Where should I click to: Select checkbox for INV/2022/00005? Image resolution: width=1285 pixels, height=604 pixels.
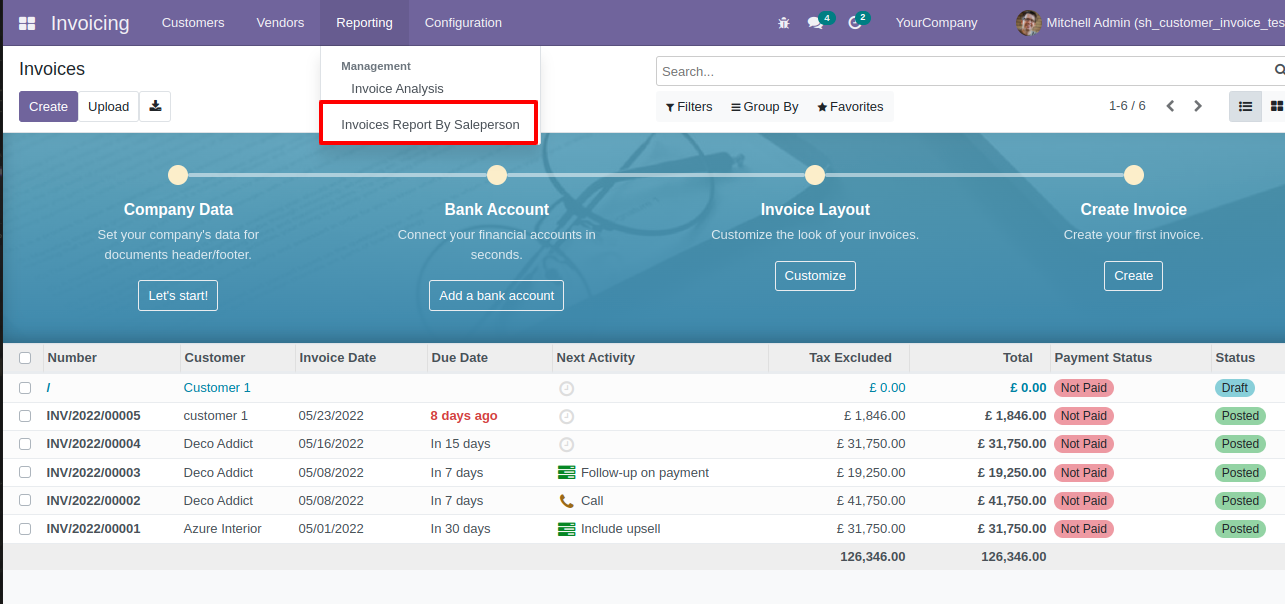pos(25,416)
